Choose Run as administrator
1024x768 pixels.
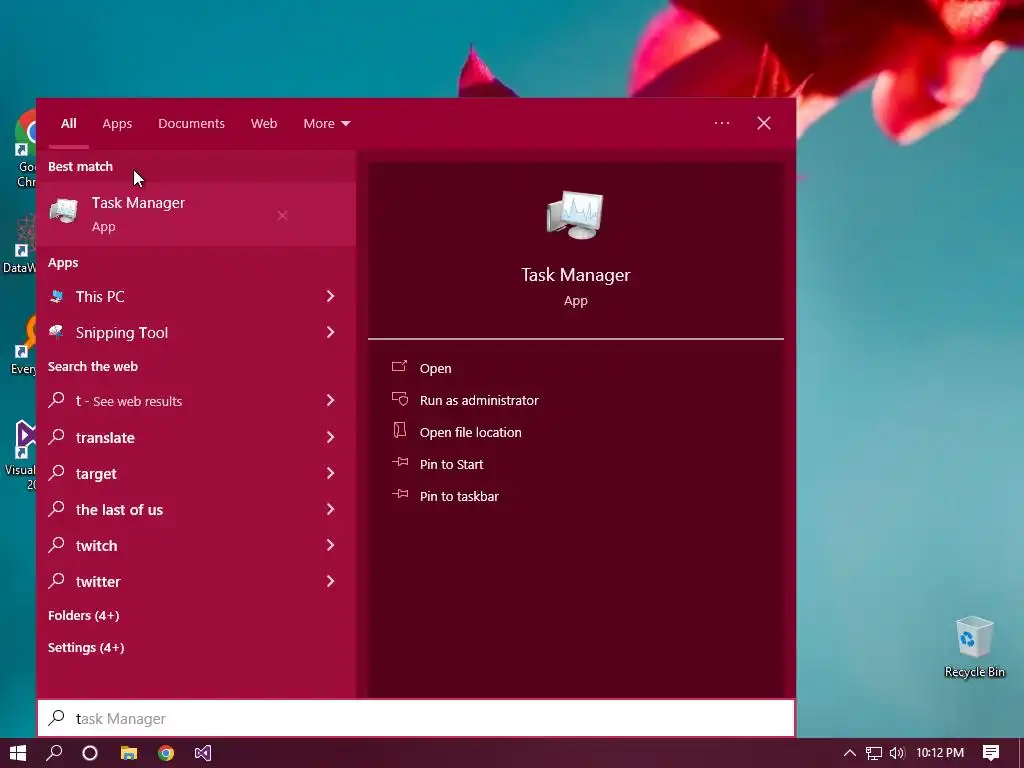tap(479, 400)
